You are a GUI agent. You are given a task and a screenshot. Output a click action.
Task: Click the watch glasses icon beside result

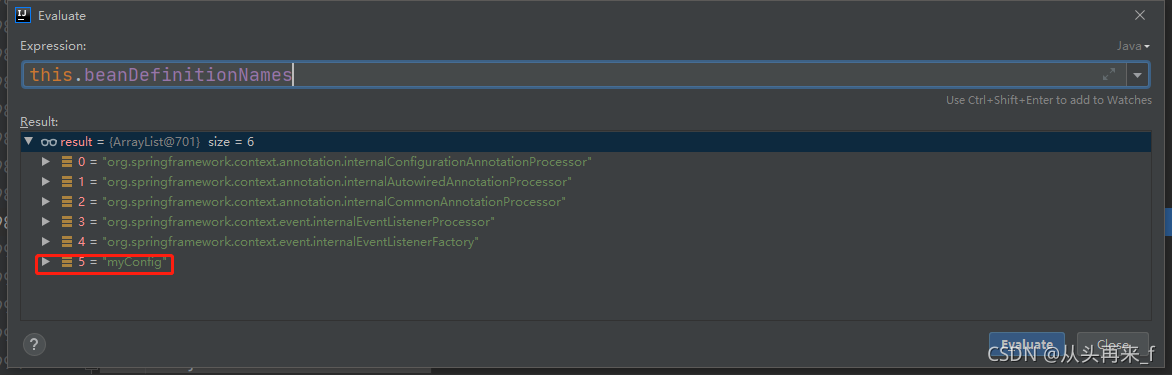(49, 142)
